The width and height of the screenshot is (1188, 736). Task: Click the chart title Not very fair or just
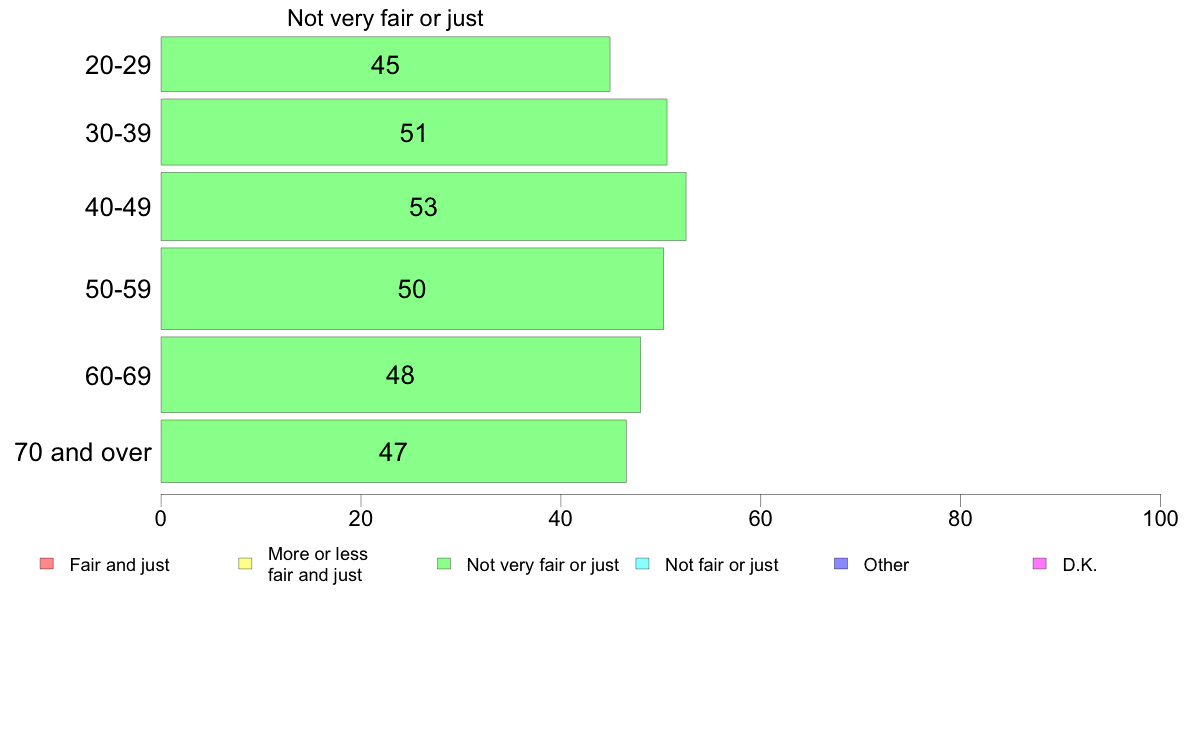point(385,18)
